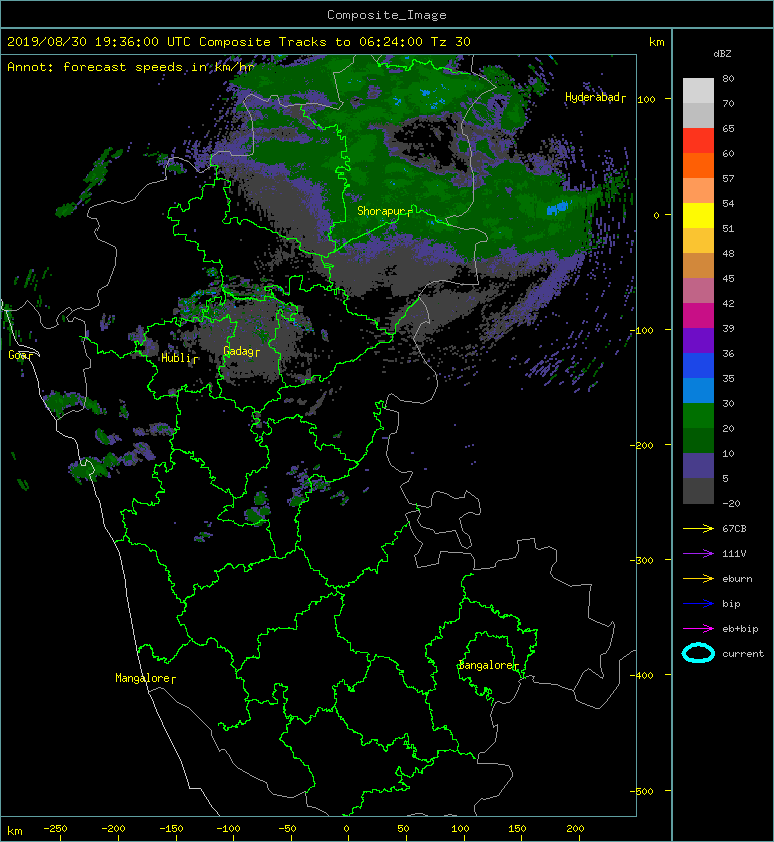This screenshot has width=774, height=842.
Task: Click the km label at bottom-left corner
Action: pos(15,831)
